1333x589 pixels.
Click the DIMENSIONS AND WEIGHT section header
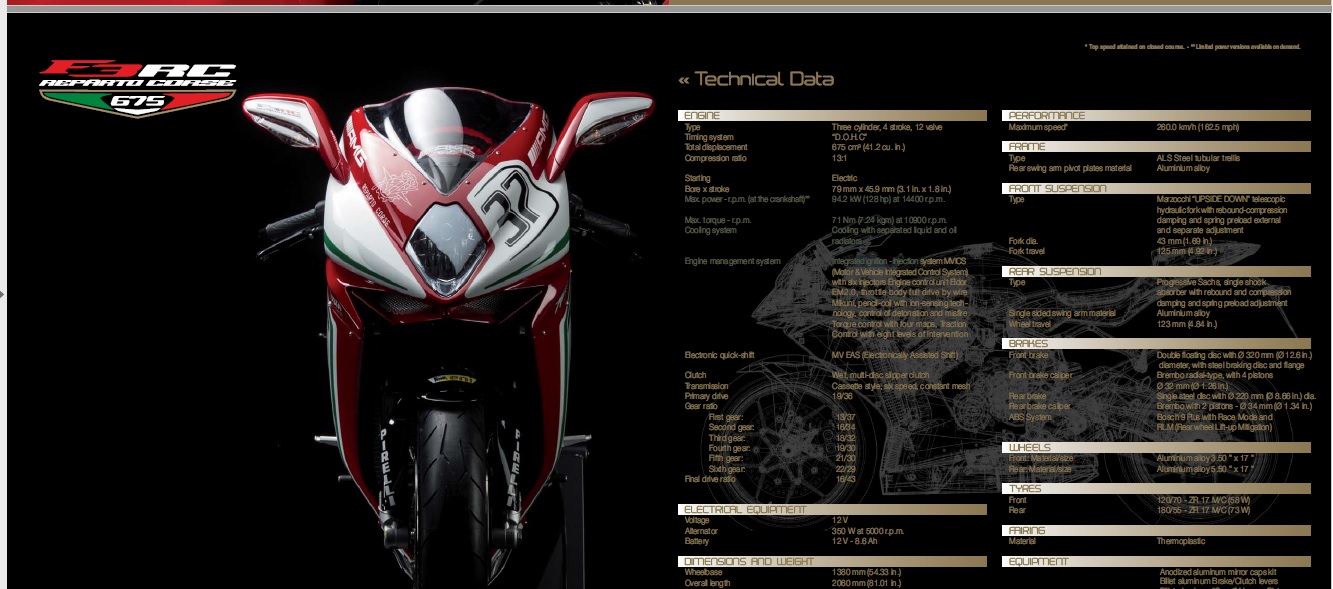tap(832, 562)
